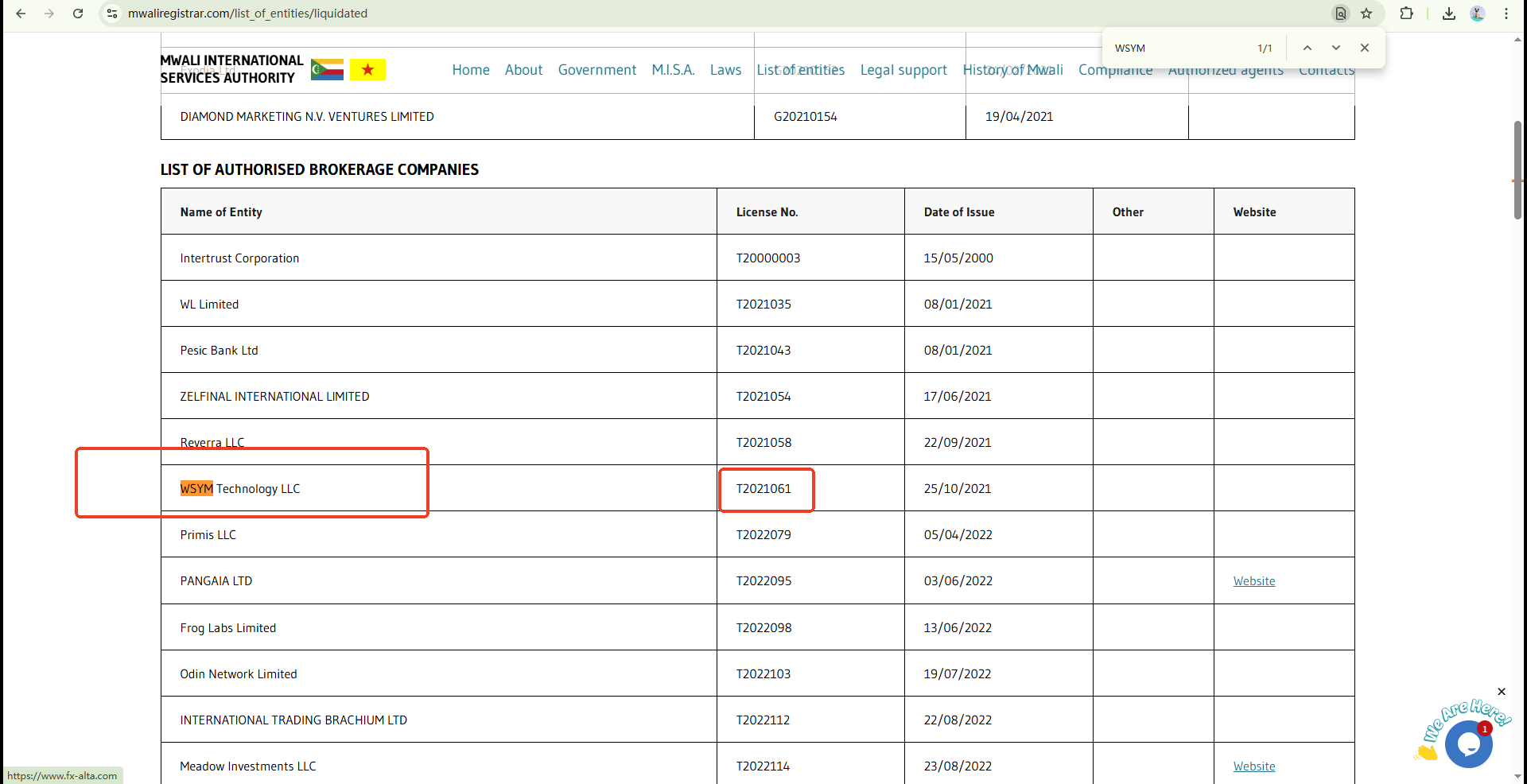Bookmark this page using star icon
Image resolution: width=1527 pixels, height=784 pixels.
(x=1366, y=14)
